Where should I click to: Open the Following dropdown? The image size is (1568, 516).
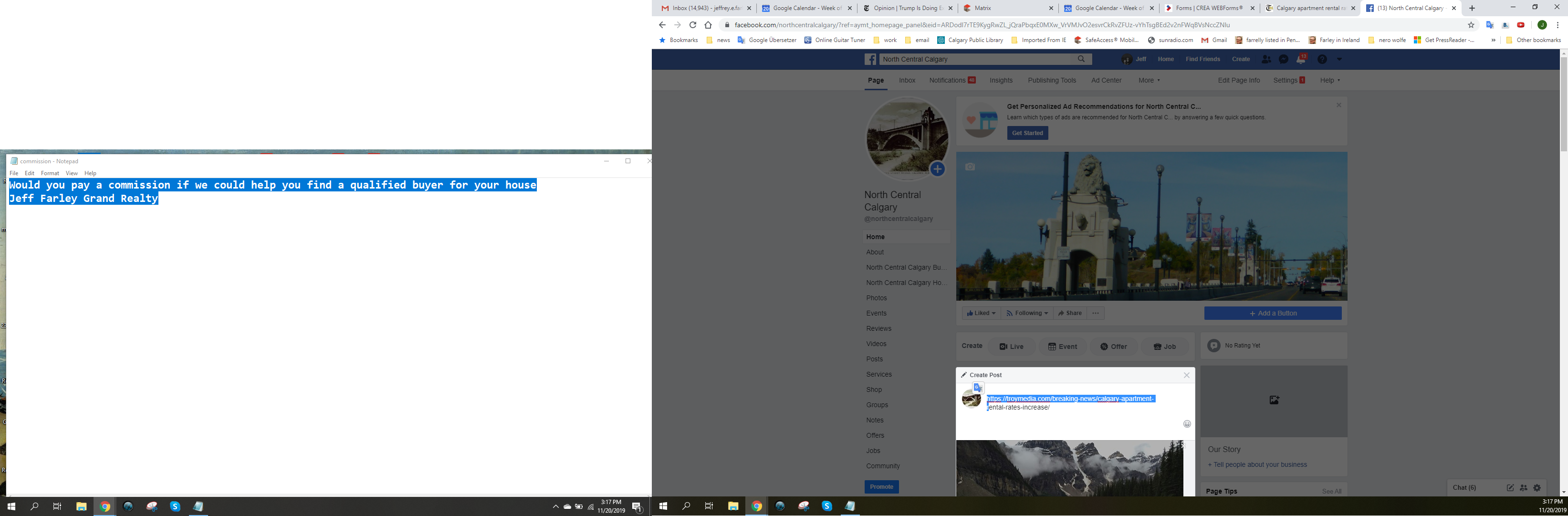(1027, 313)
